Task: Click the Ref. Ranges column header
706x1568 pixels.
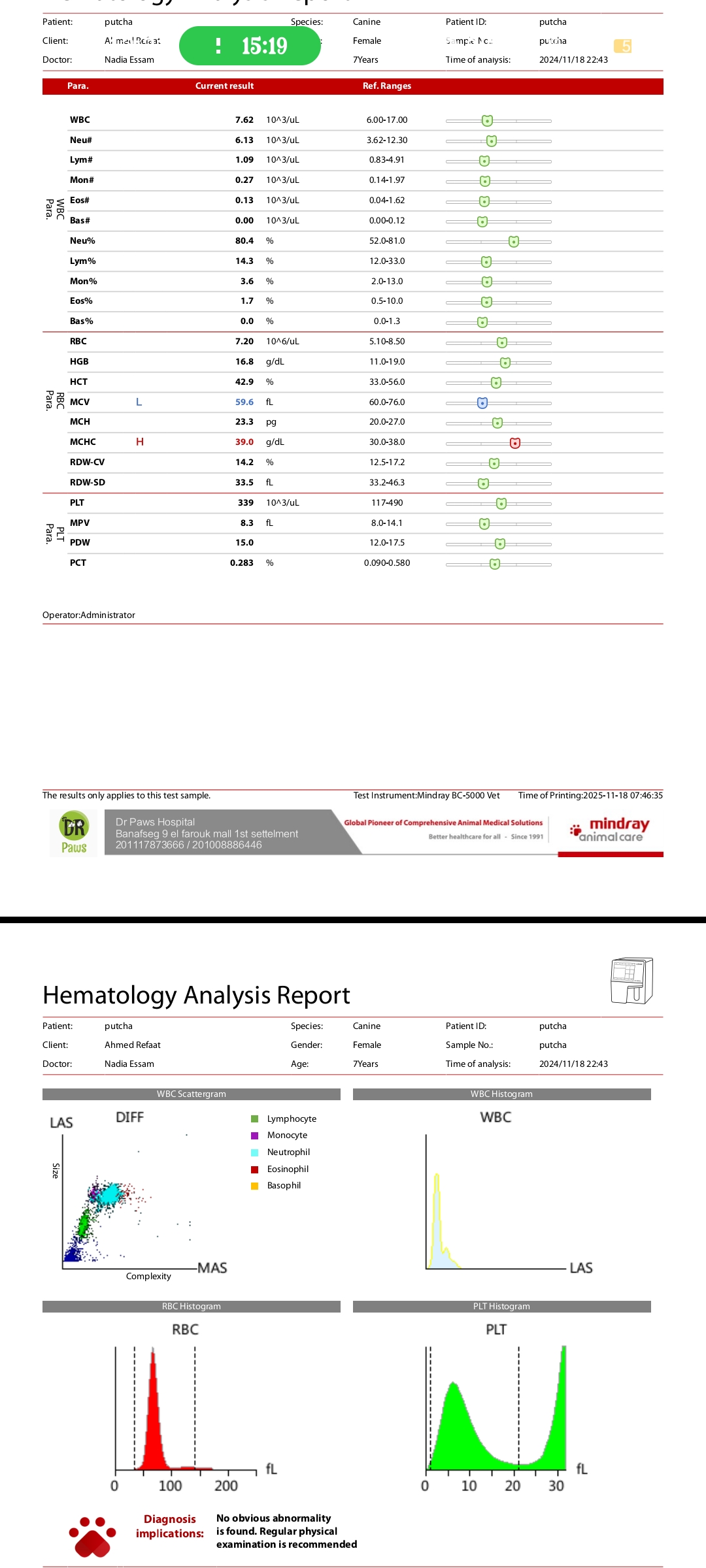Action: coord(387,86)
